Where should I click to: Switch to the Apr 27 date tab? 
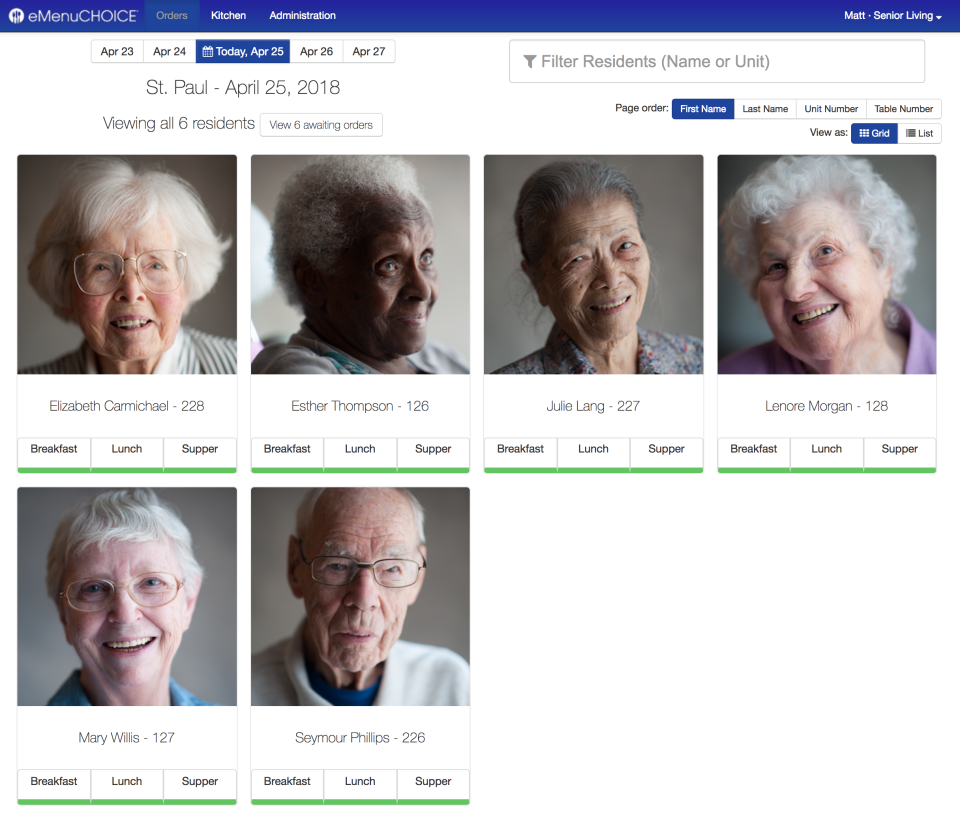tap(369, 50)
